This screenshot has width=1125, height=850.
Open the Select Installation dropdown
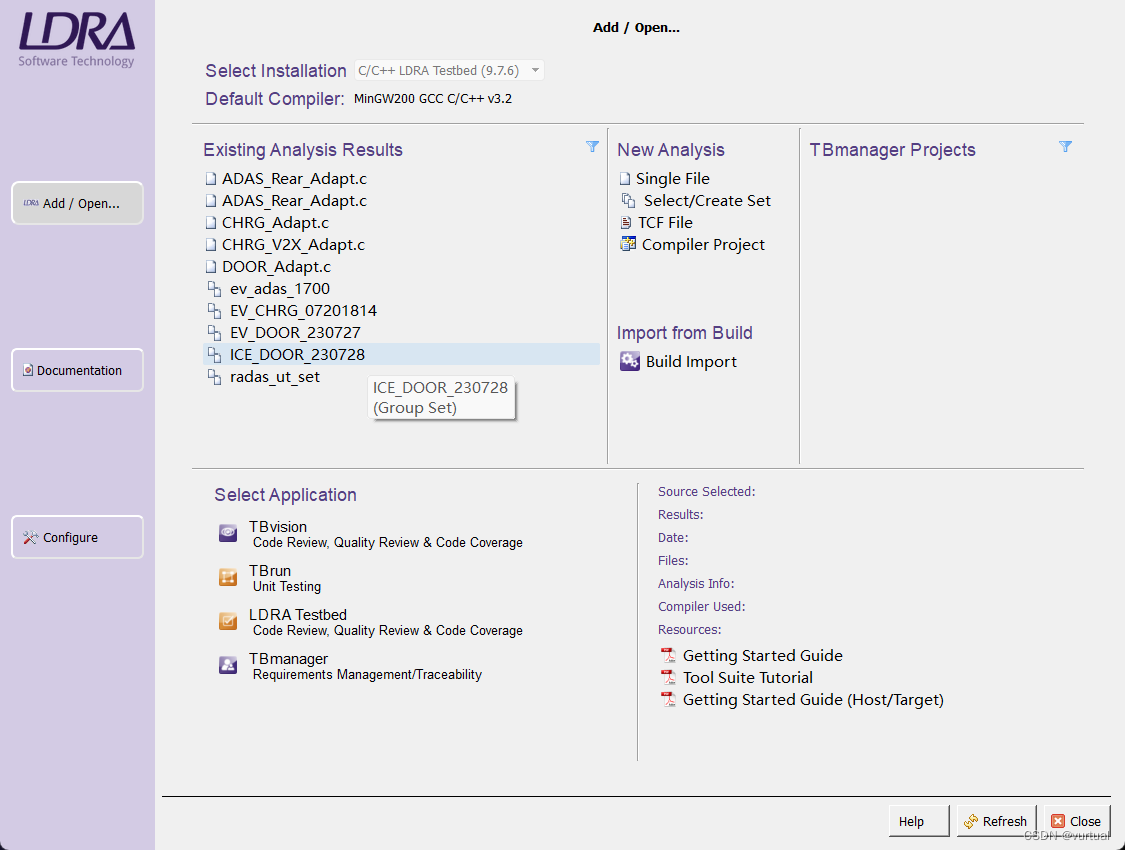449,70
